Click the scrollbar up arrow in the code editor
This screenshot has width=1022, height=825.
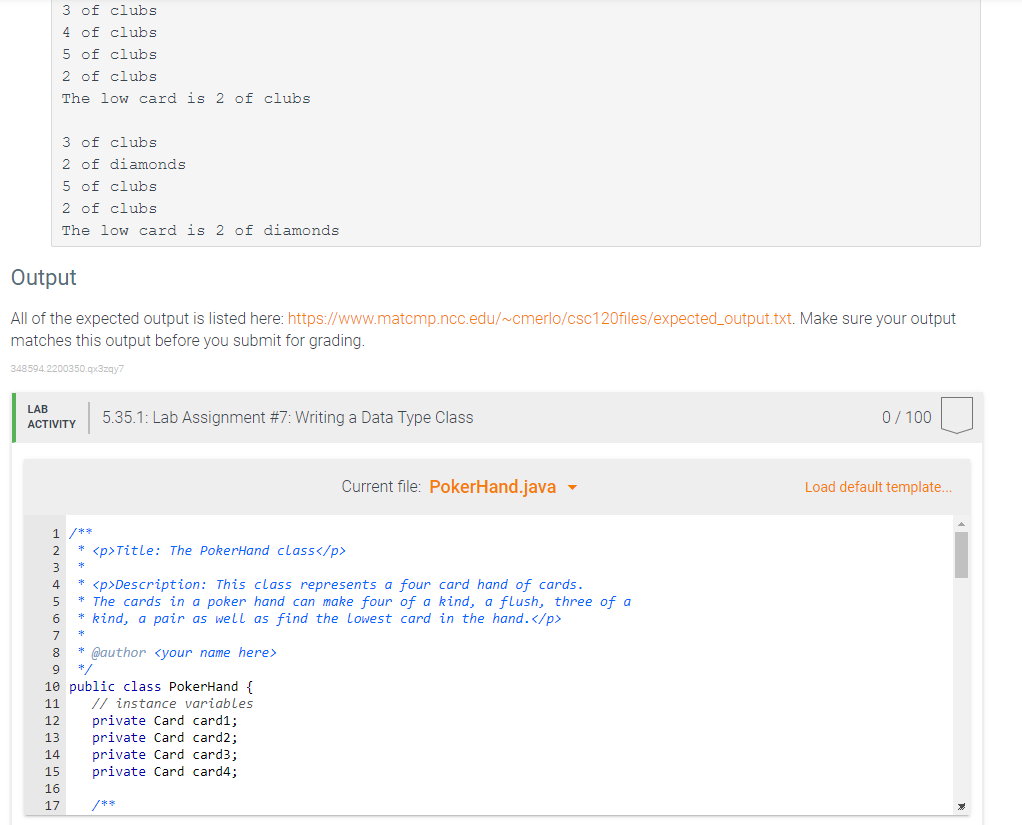[961, 522]
